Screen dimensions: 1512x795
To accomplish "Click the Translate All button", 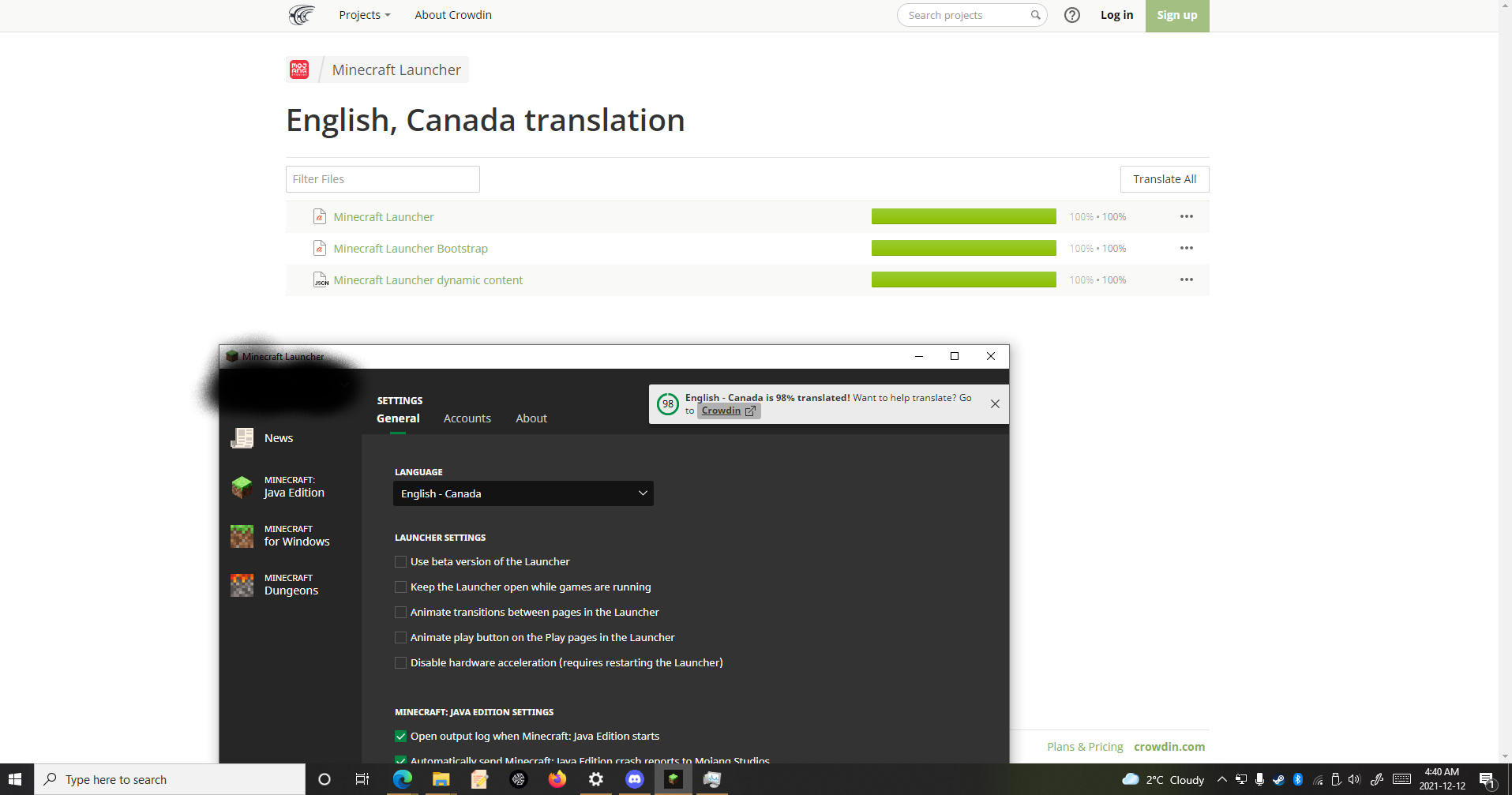I will click(x=1165, y=179).
